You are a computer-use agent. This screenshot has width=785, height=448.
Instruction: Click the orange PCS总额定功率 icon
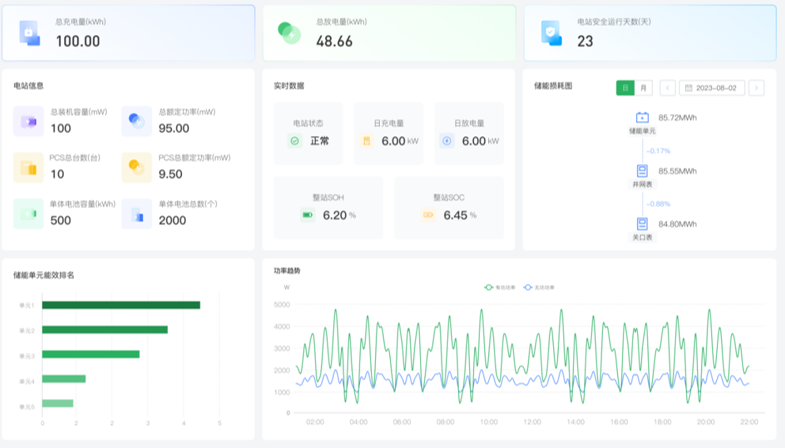point(137,167)
